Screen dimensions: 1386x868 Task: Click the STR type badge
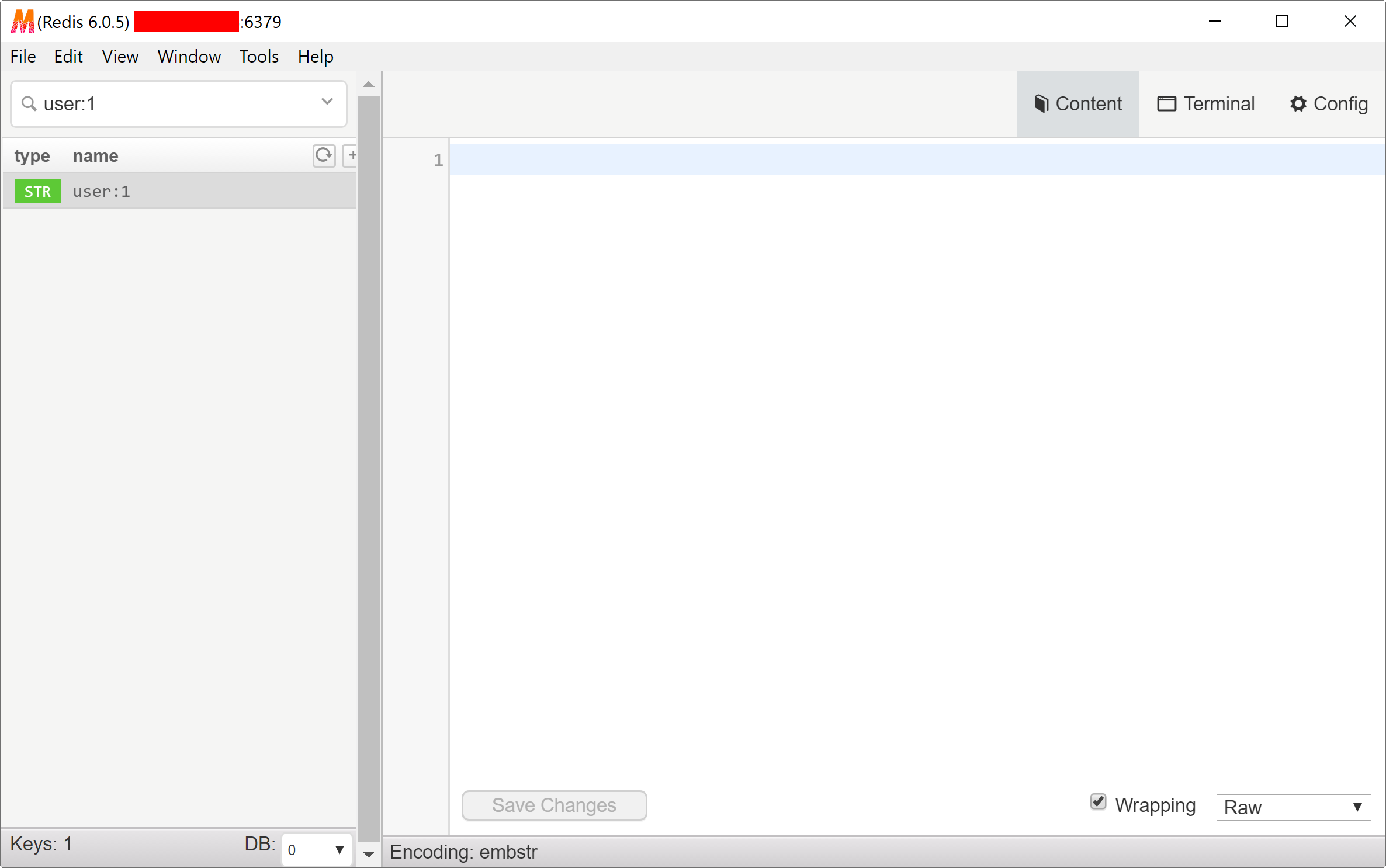(x=38, y=191)
